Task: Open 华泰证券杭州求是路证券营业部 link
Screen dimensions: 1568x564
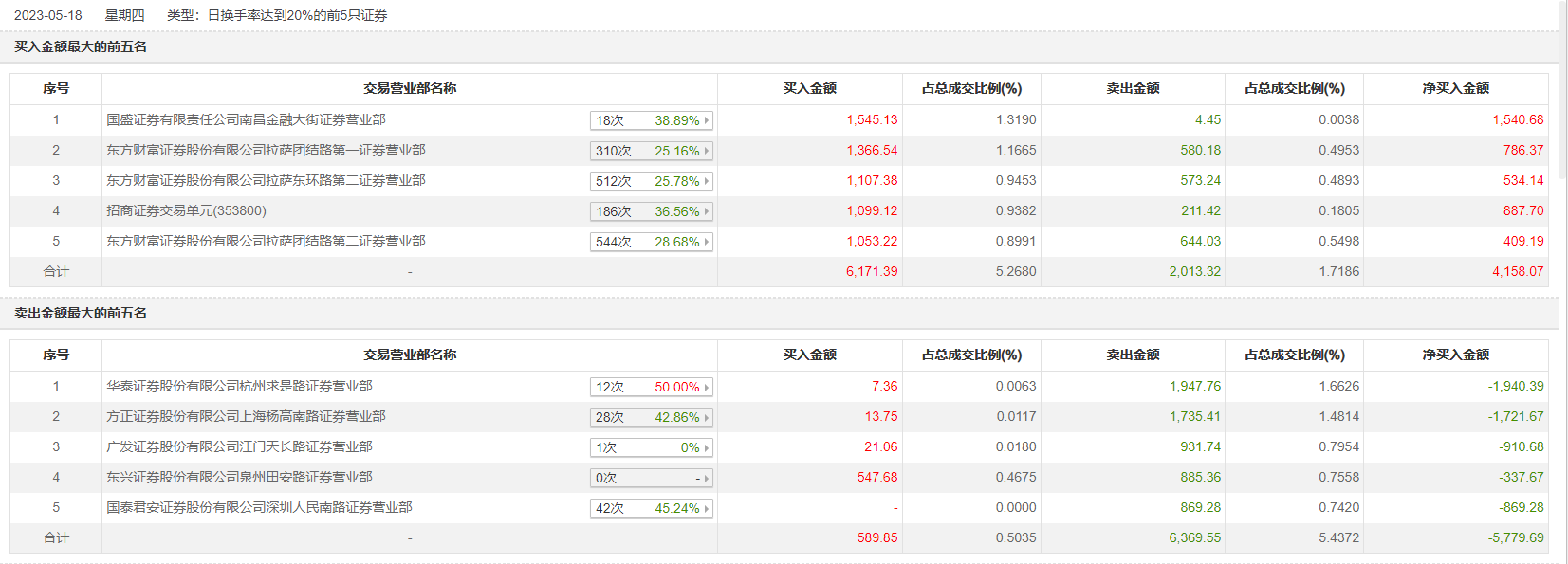Action: pos(239,386)
